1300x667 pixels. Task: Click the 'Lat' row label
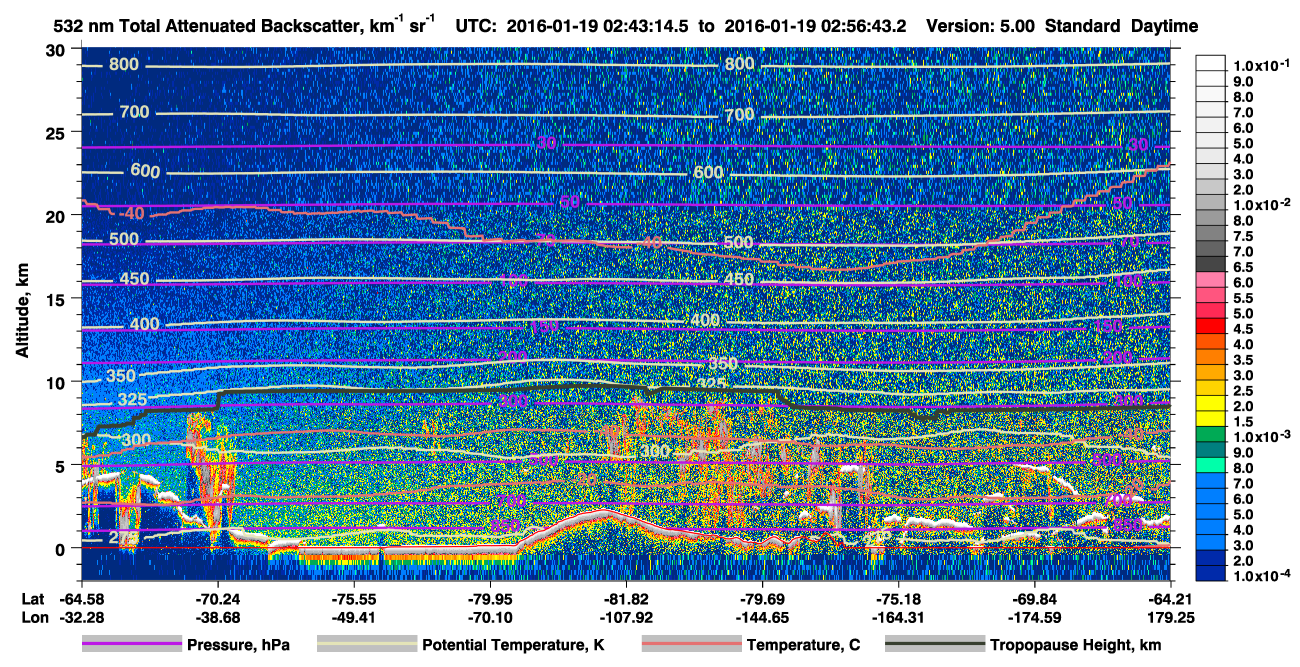33,600
